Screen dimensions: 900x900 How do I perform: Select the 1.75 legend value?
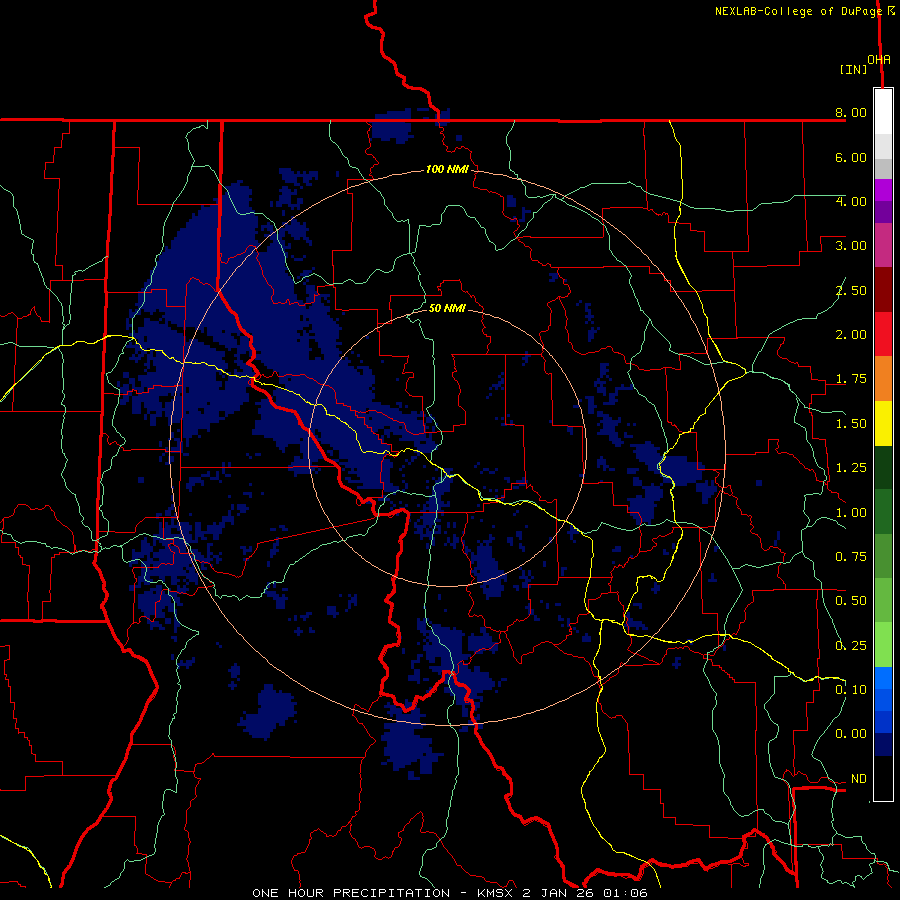click(x=851, y=379)
